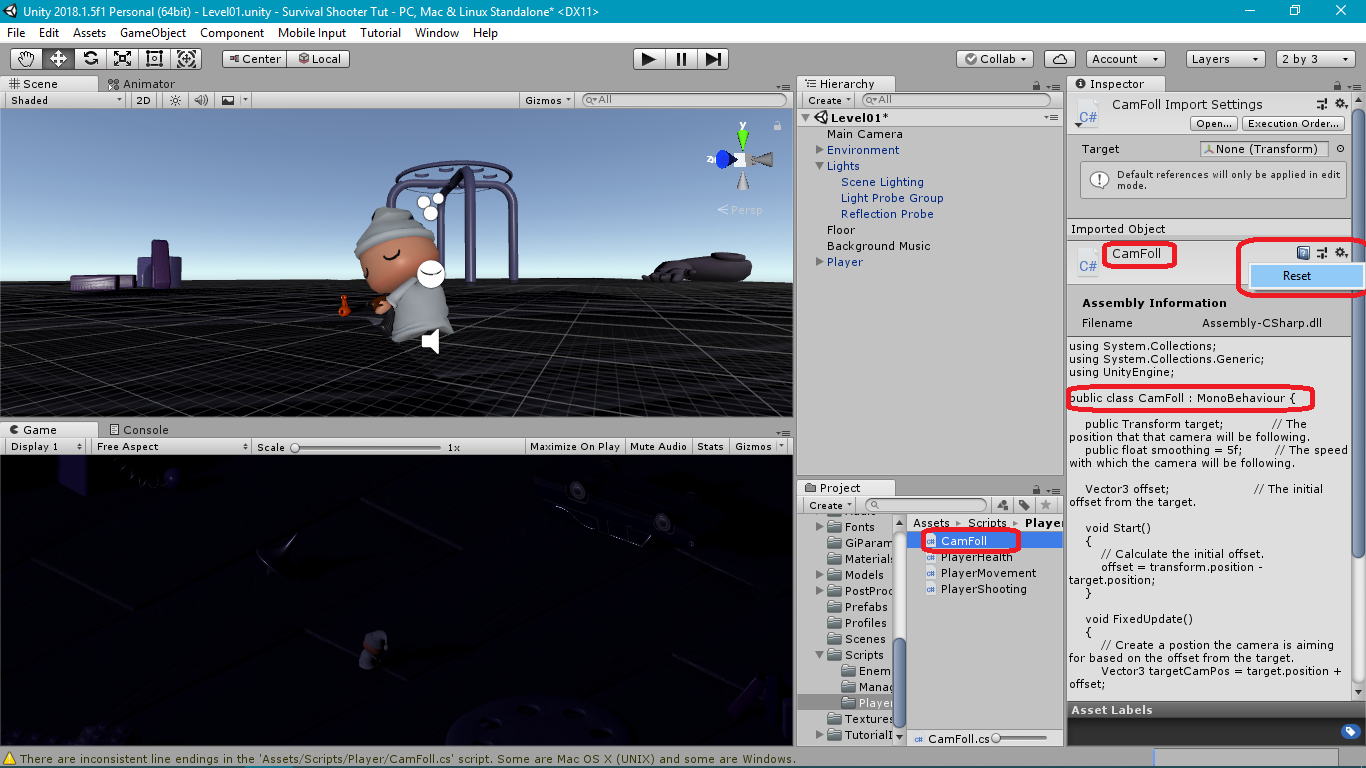
Task: Switch to the Animator tab
Action: point(141,84)
